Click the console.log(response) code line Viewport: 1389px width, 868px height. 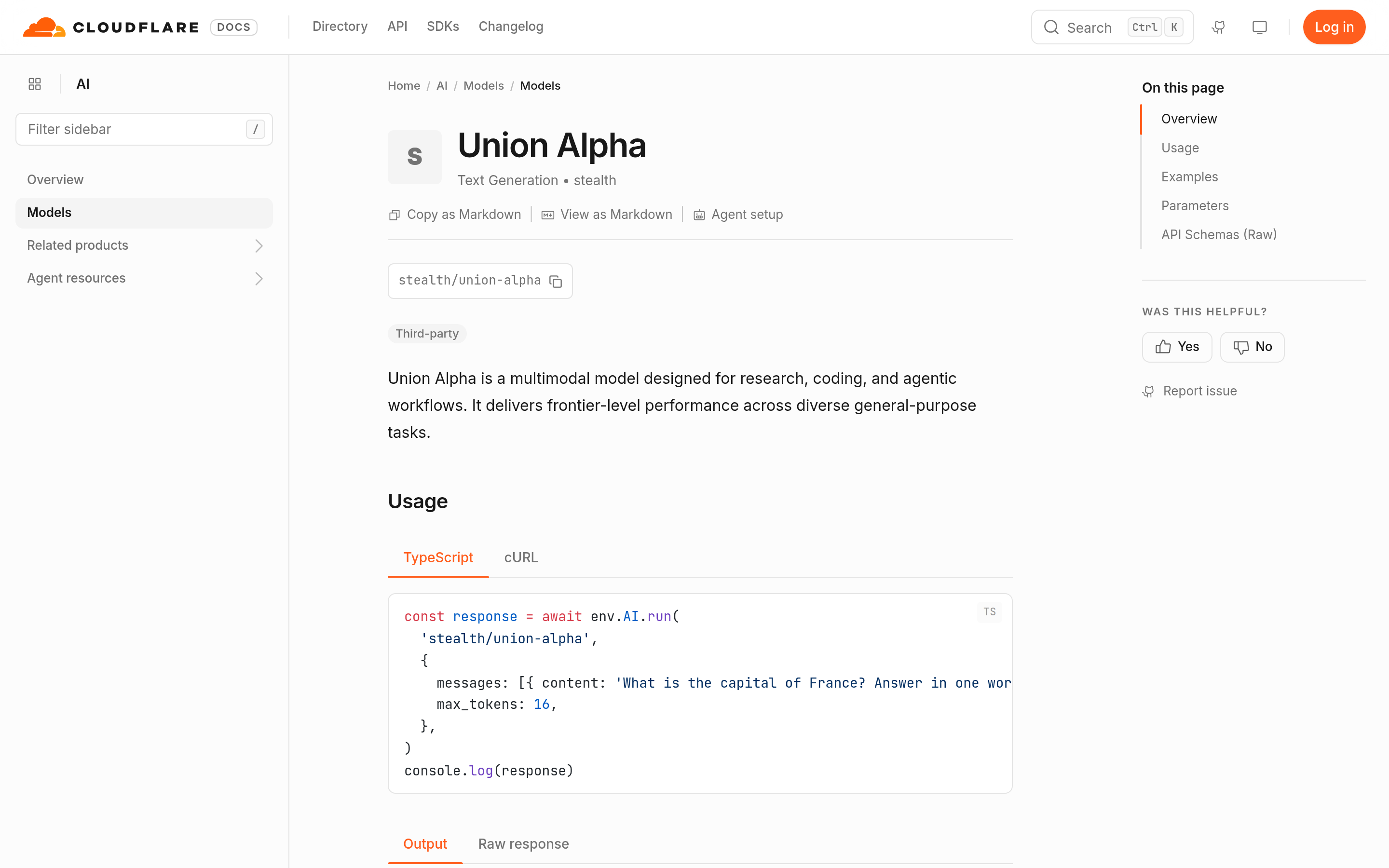coord(489,771)
